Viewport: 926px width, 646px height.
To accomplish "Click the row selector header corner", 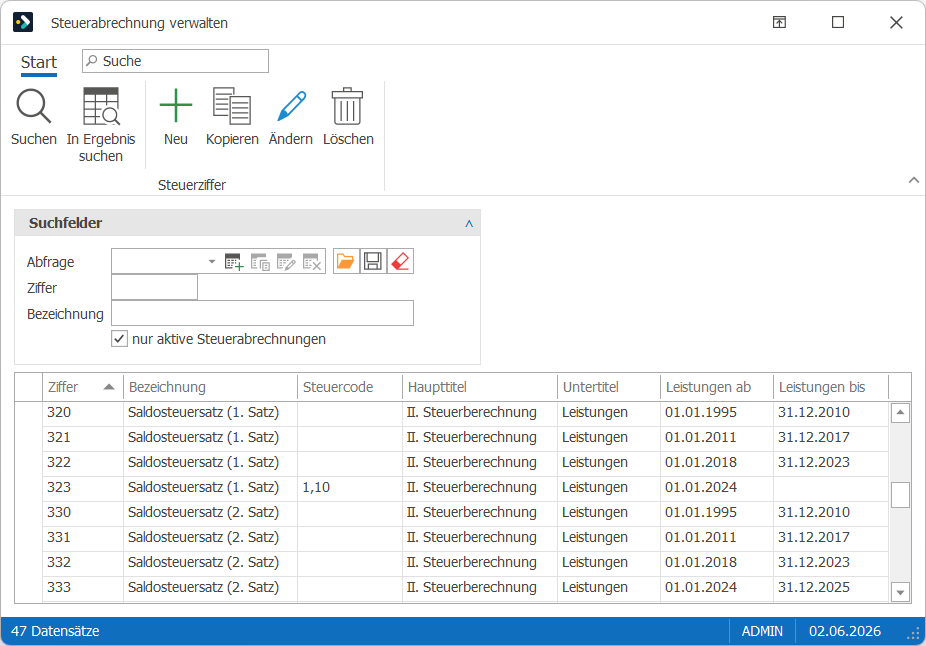I will coord(29,387).
